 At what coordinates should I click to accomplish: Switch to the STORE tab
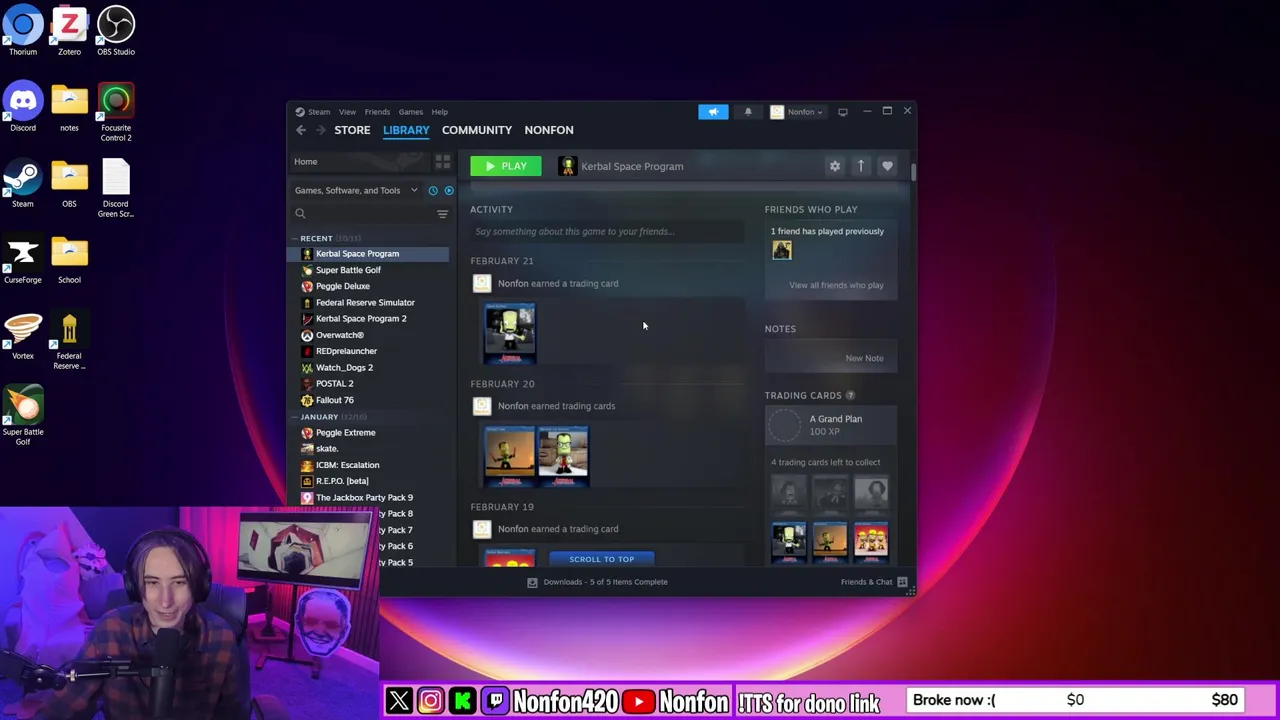tap(352, 130)
